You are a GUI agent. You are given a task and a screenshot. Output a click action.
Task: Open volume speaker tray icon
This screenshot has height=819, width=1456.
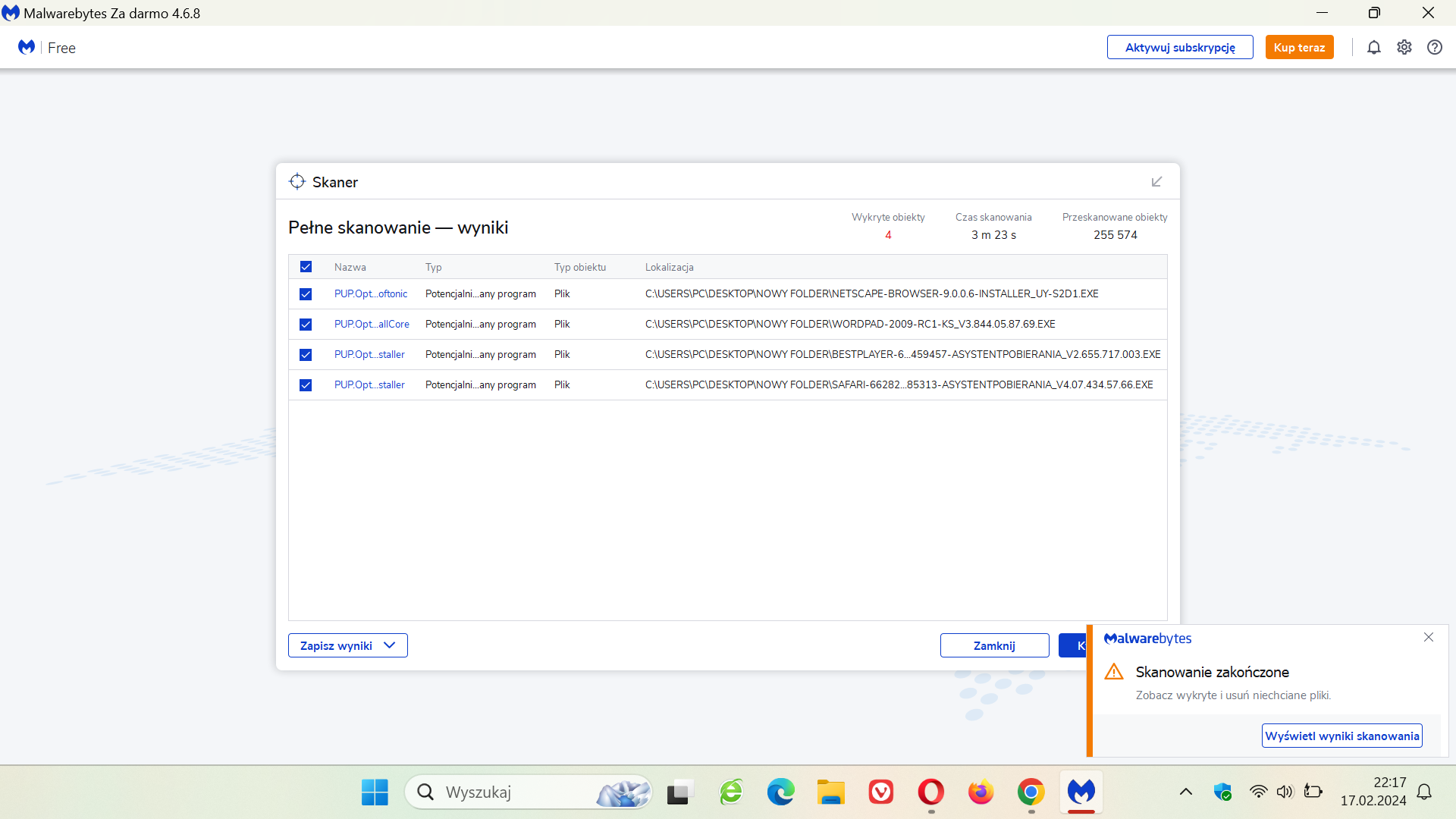click(x=1285, y=792)
